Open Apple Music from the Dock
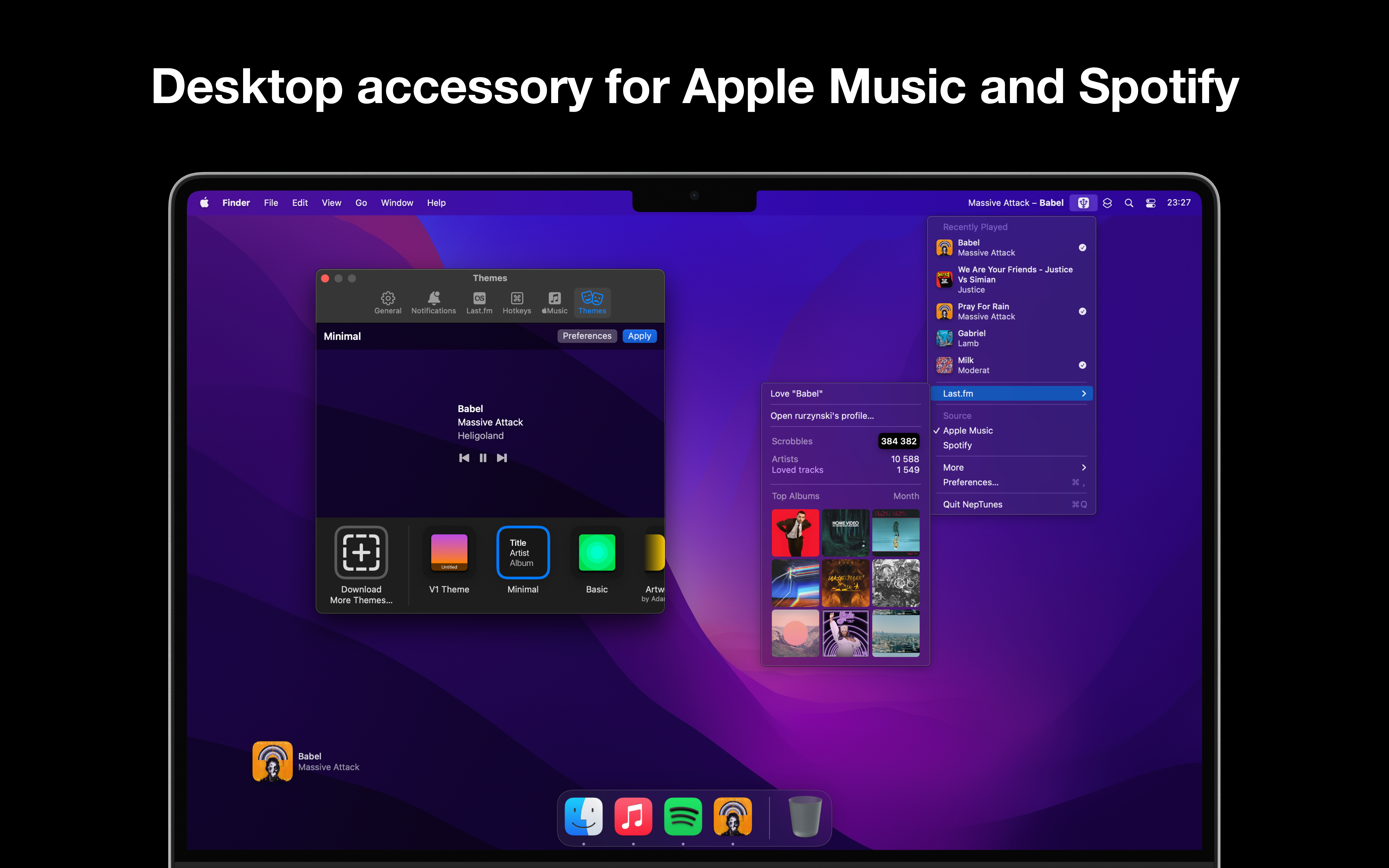 pyautogui.click(x=633, y=816)
